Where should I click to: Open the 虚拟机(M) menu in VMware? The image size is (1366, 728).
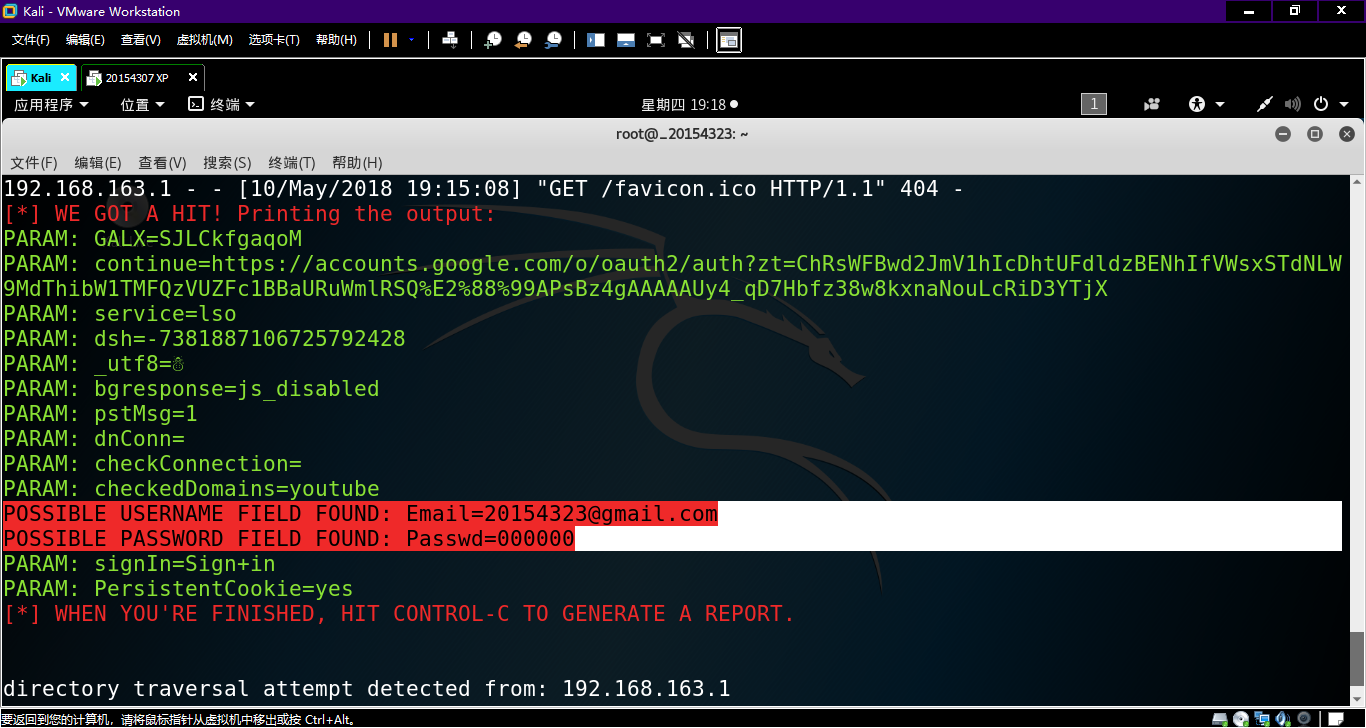click(x=204, y=40)
